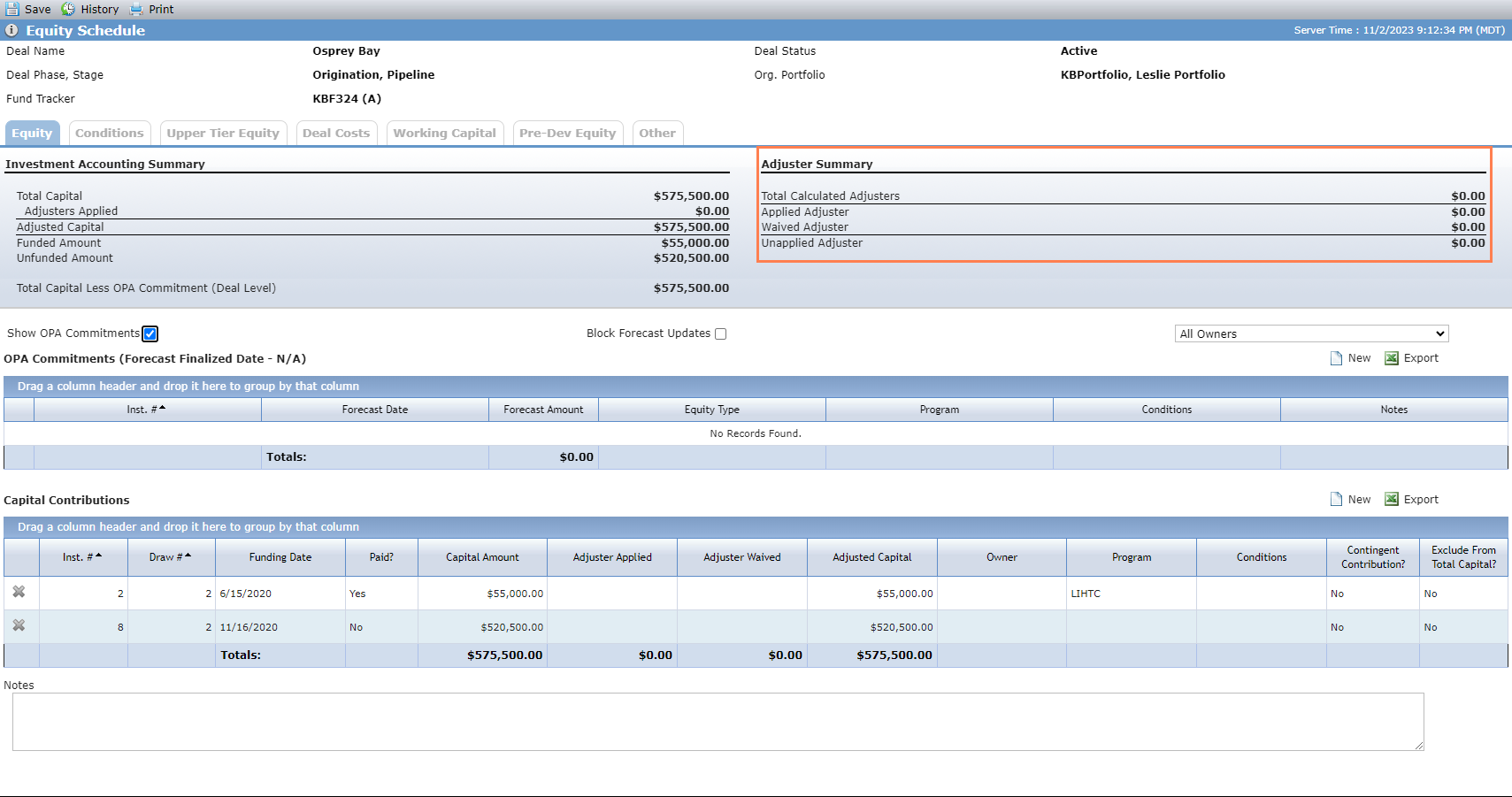The image size is (1512, 797).
Task: Click New document icon in Capital Contributions
Action: point(1337,500)
